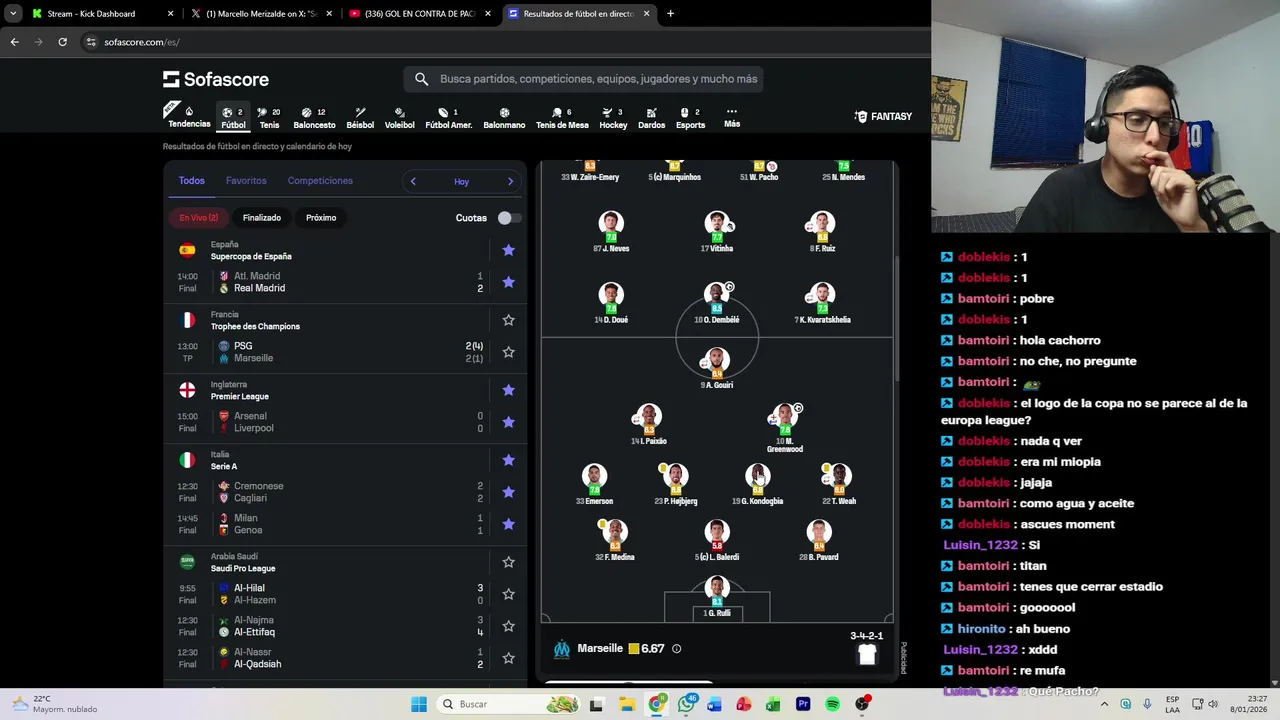Click the white jersey icon under 3-4-2-1
Viewport: 1280px width, 720px height.
[x=867, y=655]
